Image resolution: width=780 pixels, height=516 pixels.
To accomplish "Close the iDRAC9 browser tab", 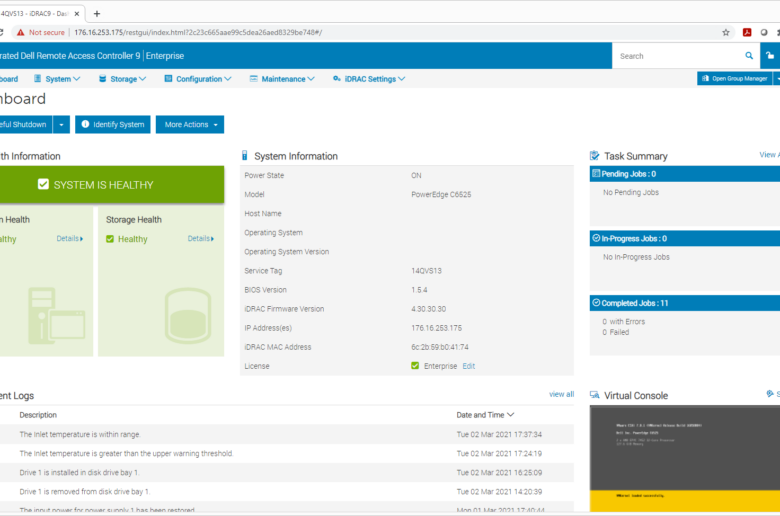I will [x=77, y=14].
